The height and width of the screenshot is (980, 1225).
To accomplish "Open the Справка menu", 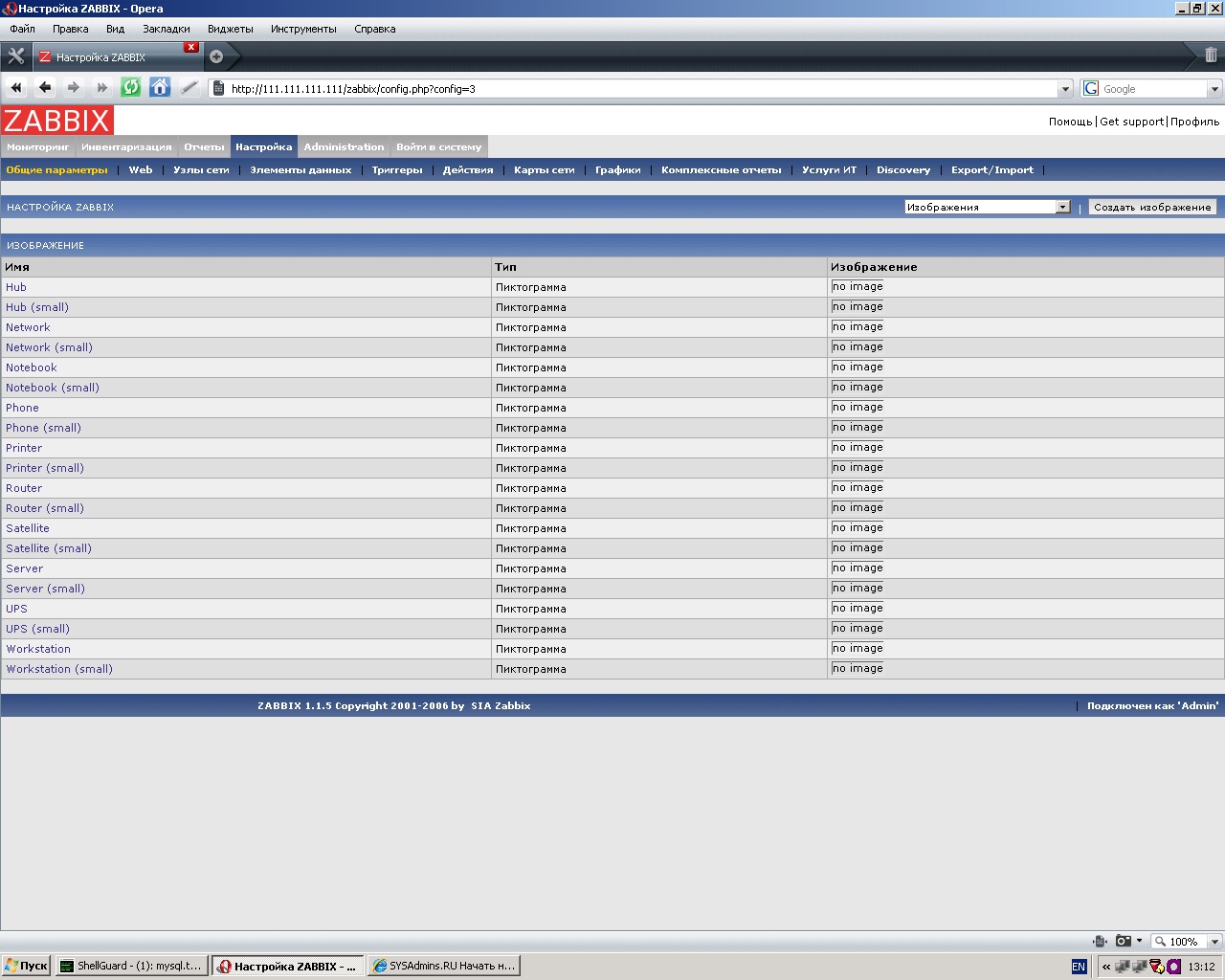I will click(x=374, y=29).
